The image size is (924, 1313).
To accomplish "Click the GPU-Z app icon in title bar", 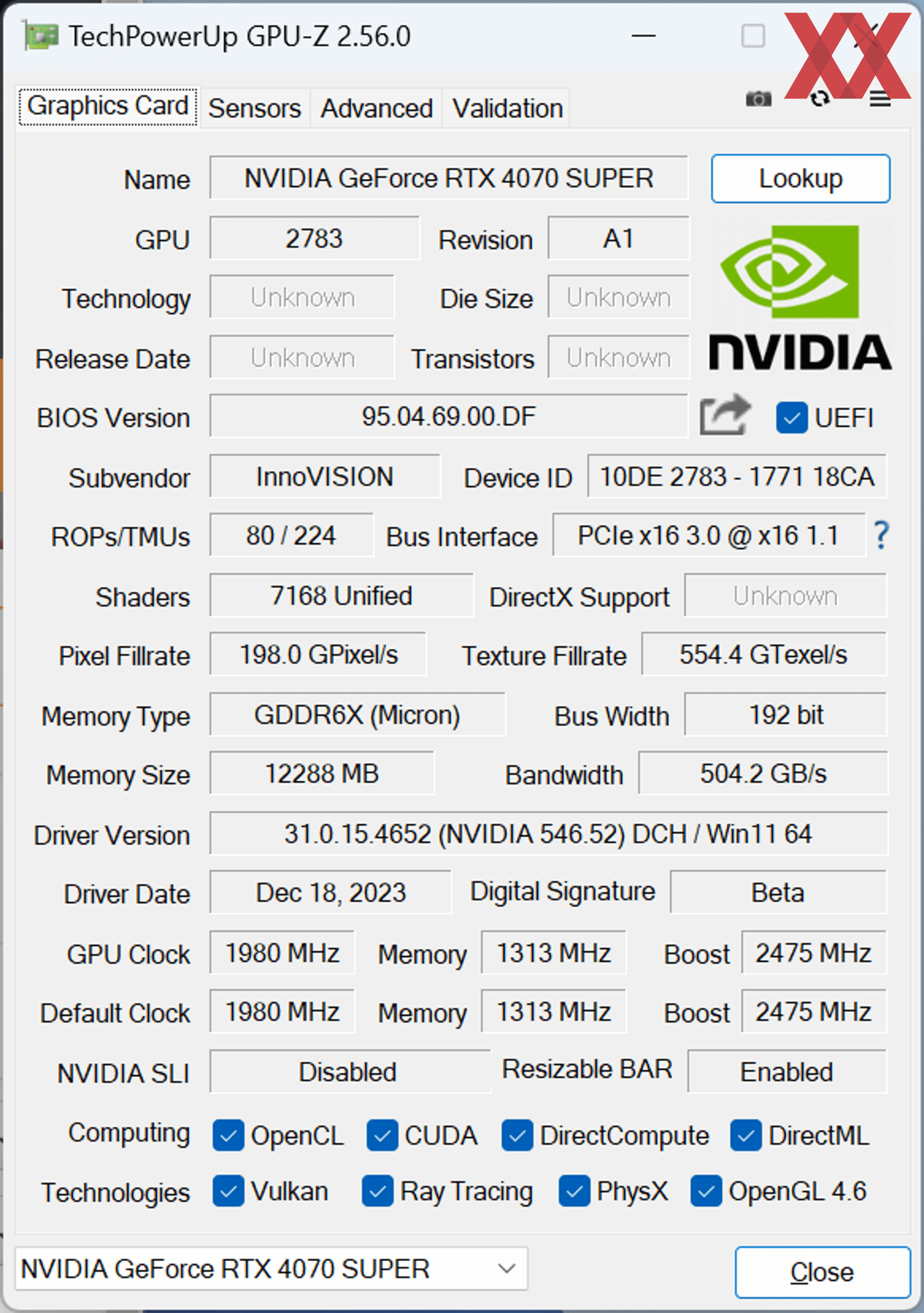I will tap(41, 37).
